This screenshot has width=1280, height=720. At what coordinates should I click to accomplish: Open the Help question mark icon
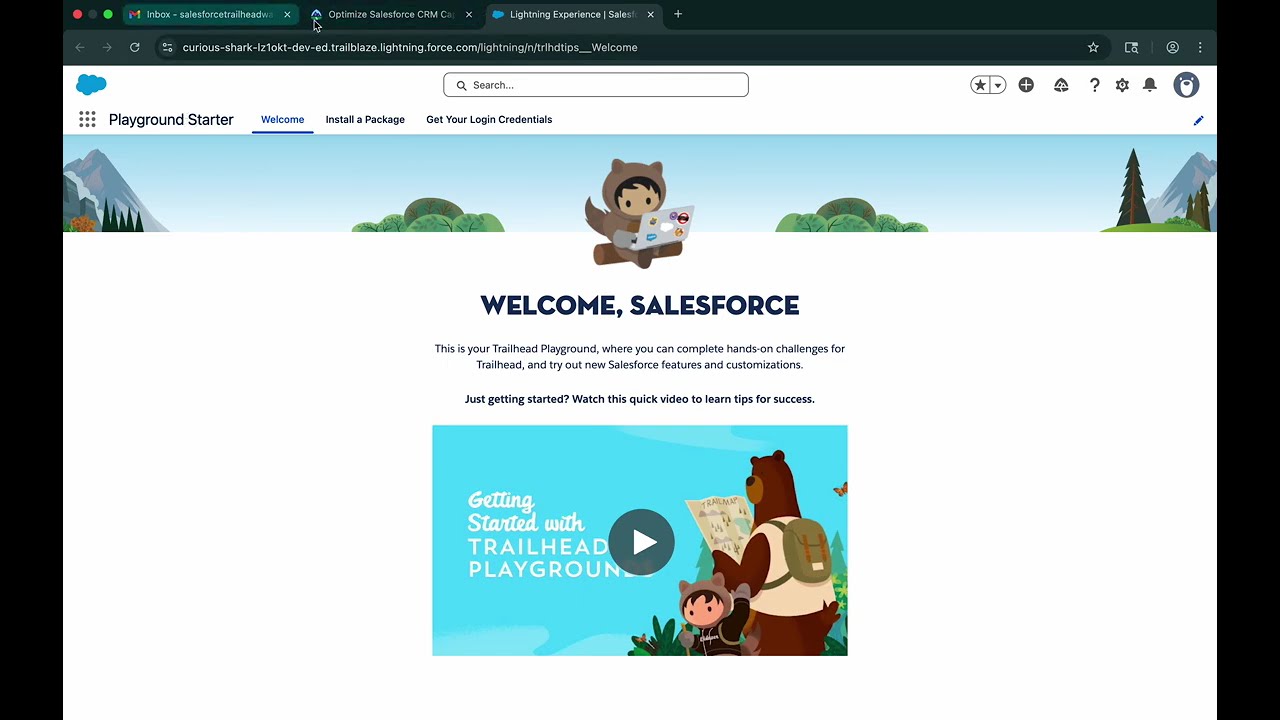point(1094,85)
